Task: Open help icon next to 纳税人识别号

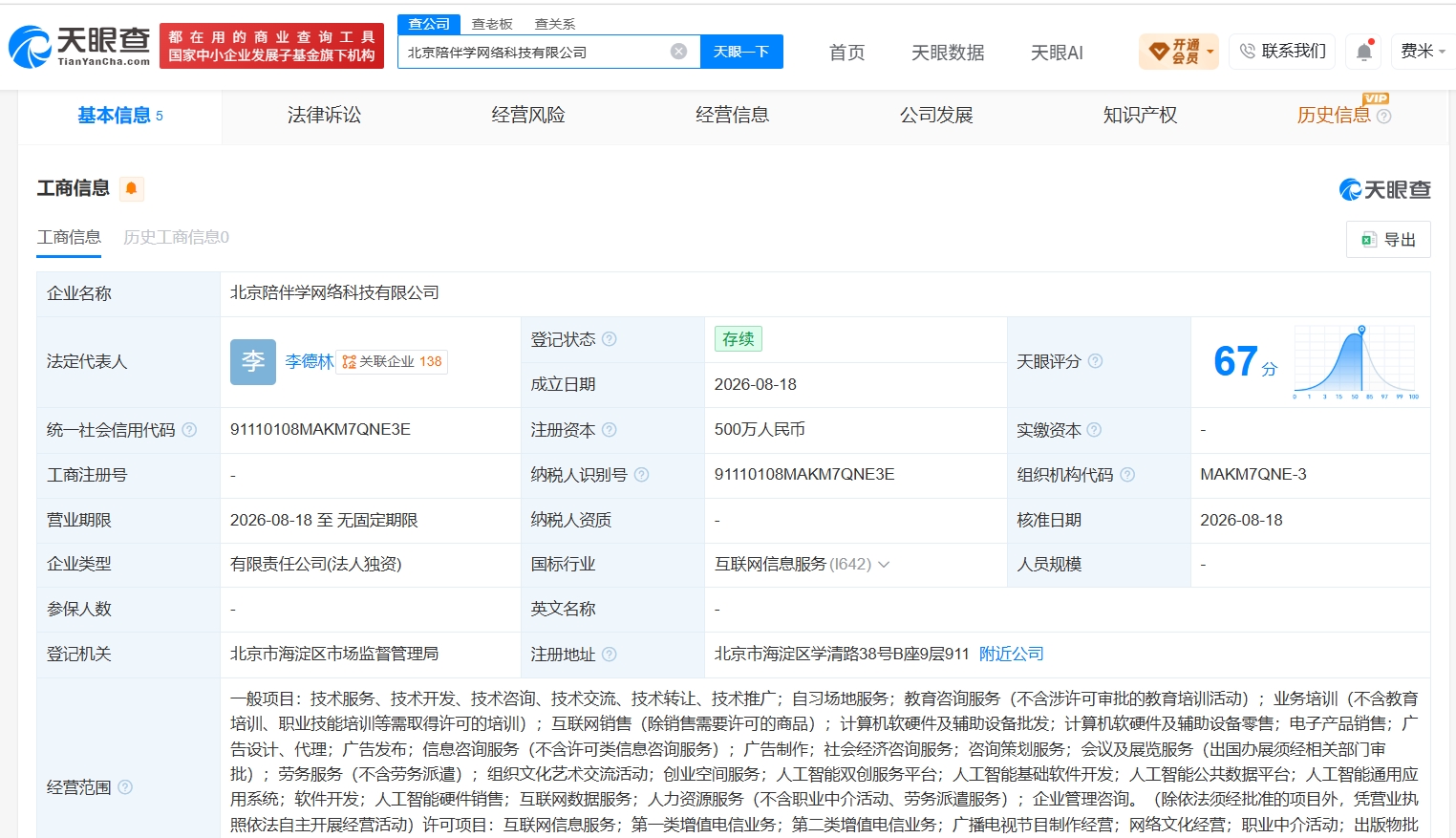Action: 641,475
